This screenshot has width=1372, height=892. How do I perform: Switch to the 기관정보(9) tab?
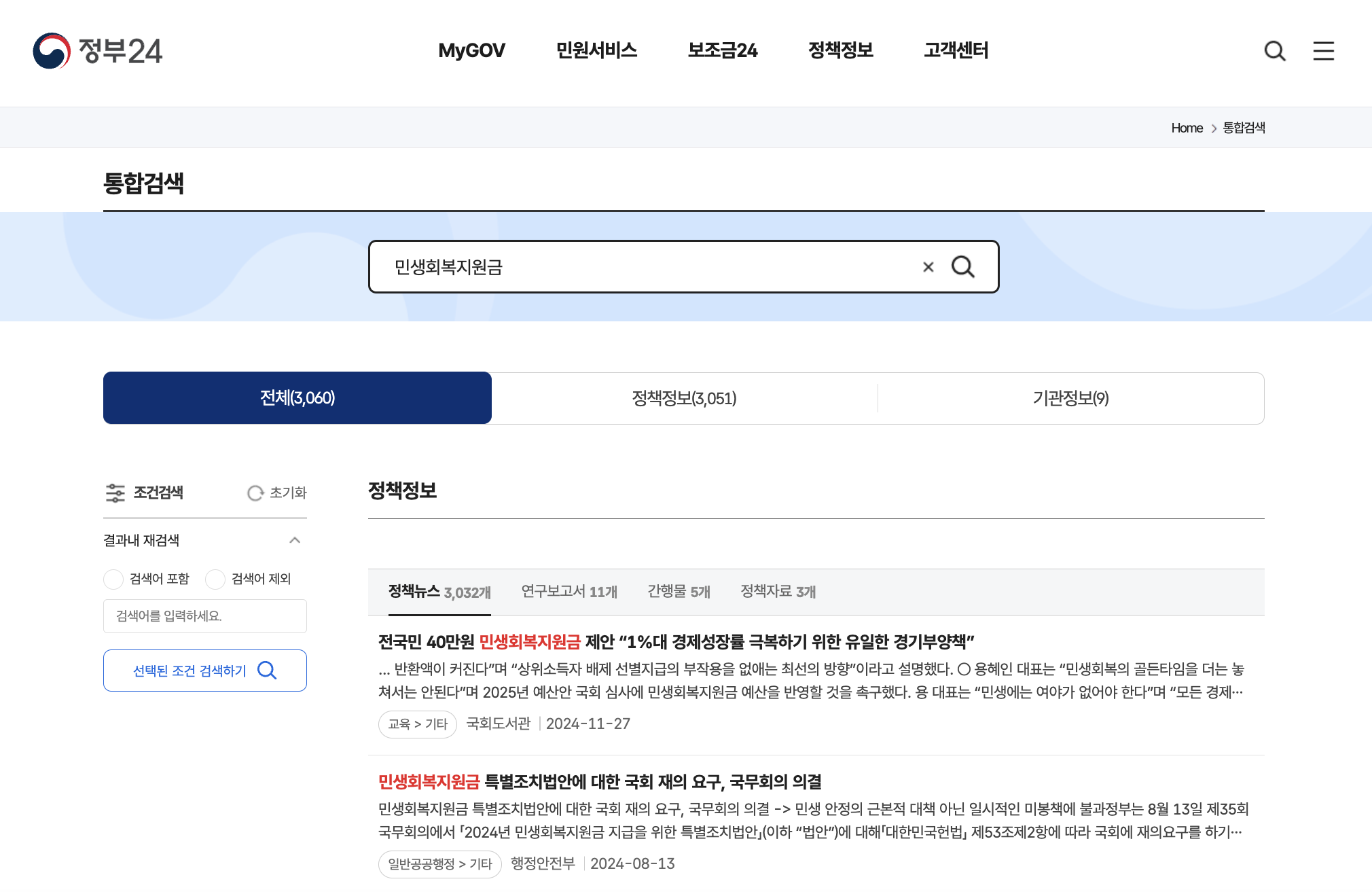(x=1070, y=398)
